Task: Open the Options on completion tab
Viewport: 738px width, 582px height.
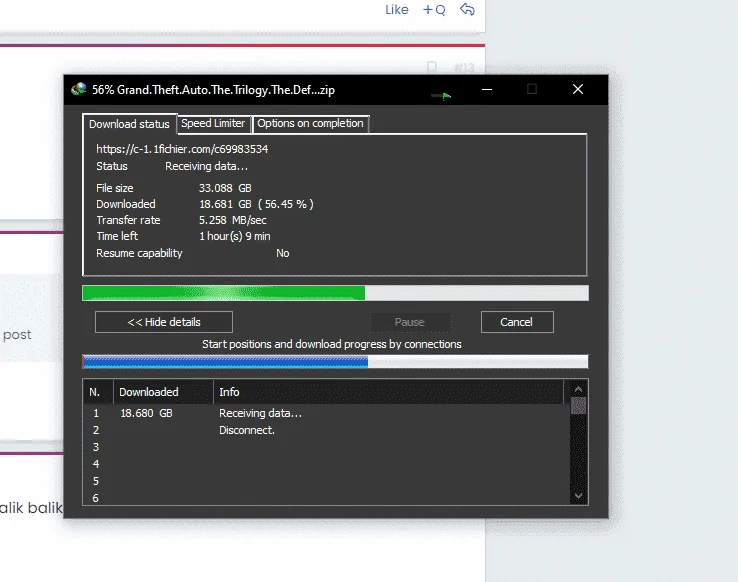Action: pyautogui.click(x=310, y=123)
